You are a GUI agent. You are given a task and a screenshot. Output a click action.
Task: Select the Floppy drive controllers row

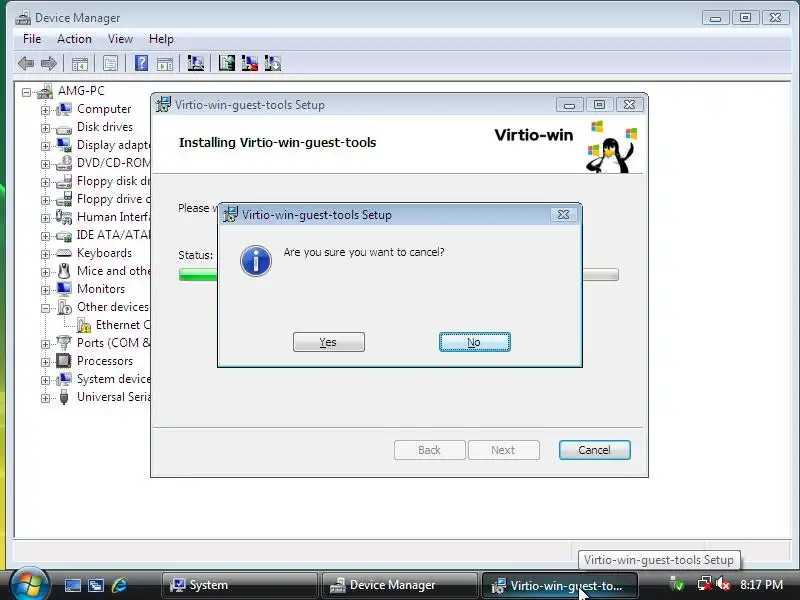(x=104, y=199)
